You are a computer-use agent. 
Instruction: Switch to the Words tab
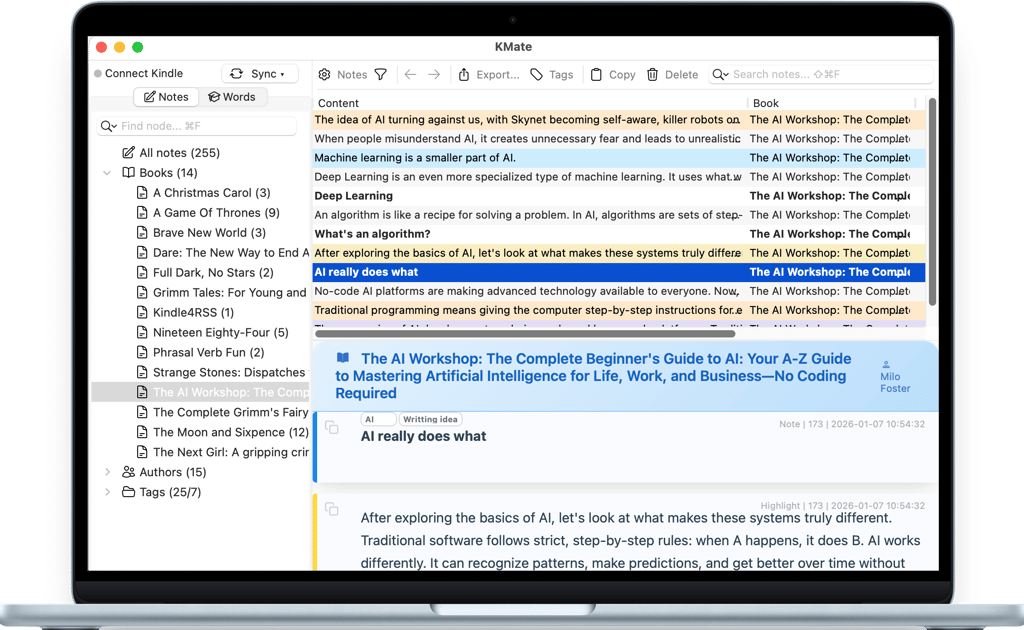[232, 97]
